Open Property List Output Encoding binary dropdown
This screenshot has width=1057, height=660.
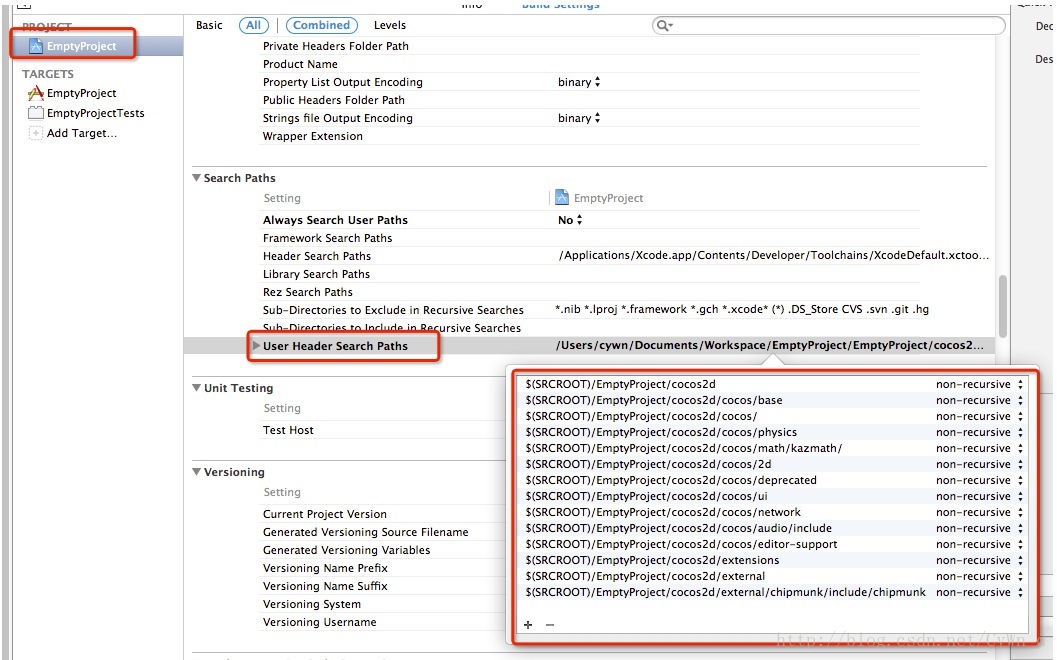tap(579, 82)
